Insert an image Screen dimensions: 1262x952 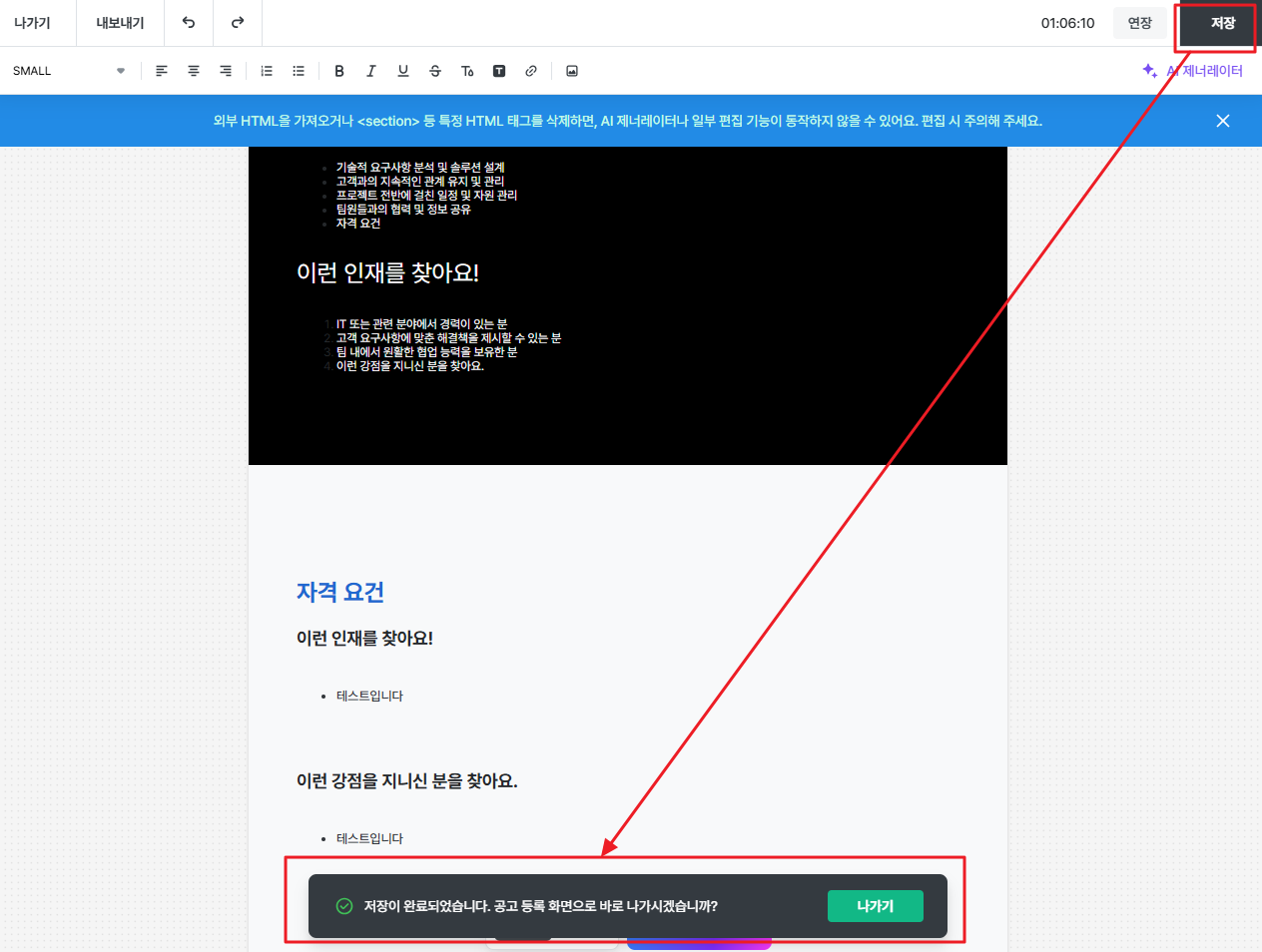tap(572, 71)
